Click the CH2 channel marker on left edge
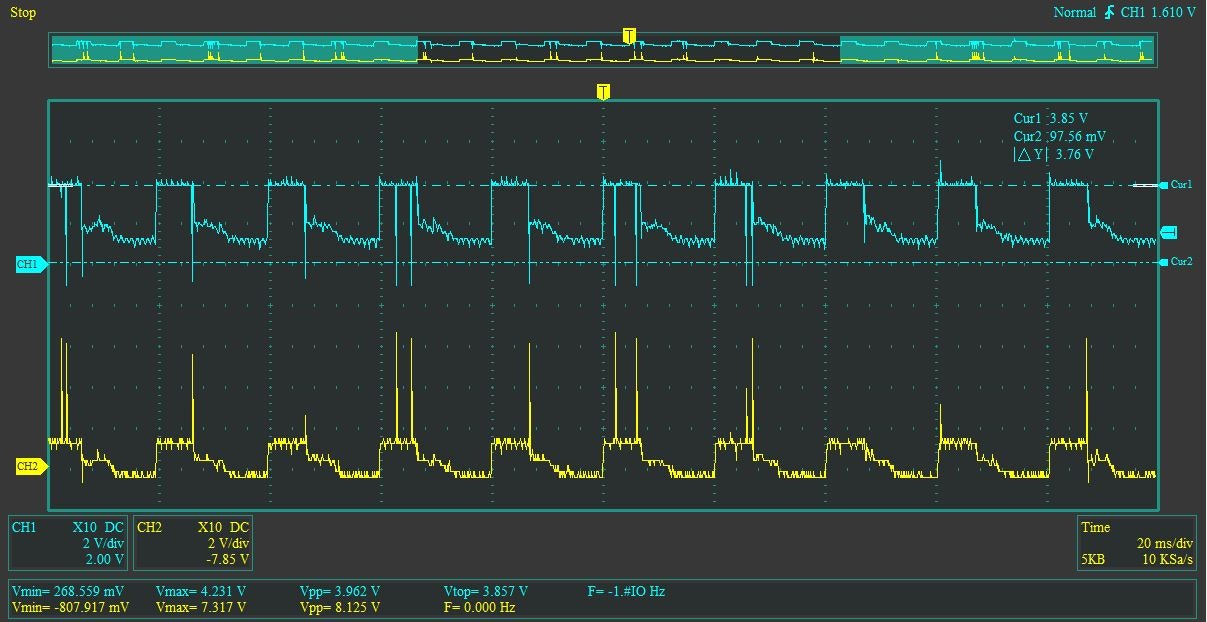Image resolution: width=1207 pixels, height=622 pixels. pos(30,466)
